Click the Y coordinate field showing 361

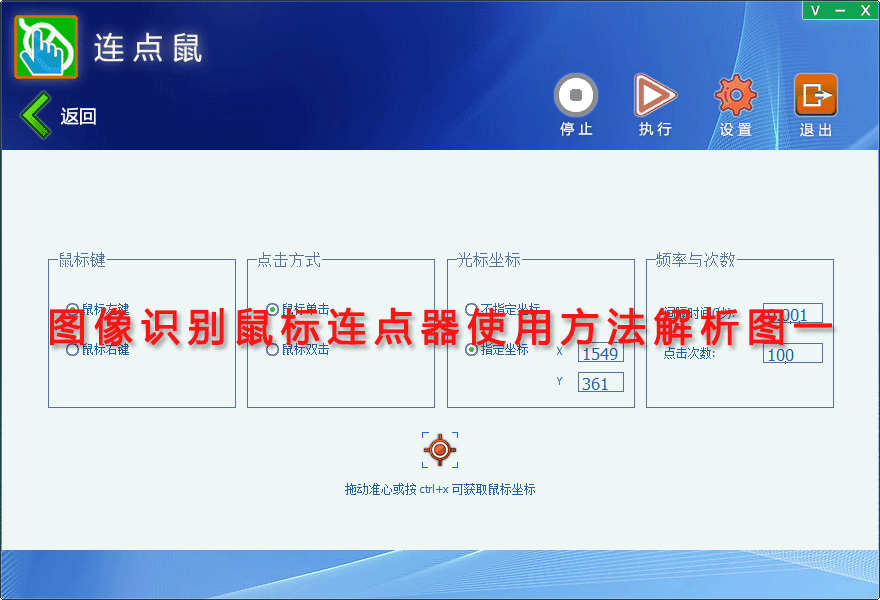click(601, 383)
